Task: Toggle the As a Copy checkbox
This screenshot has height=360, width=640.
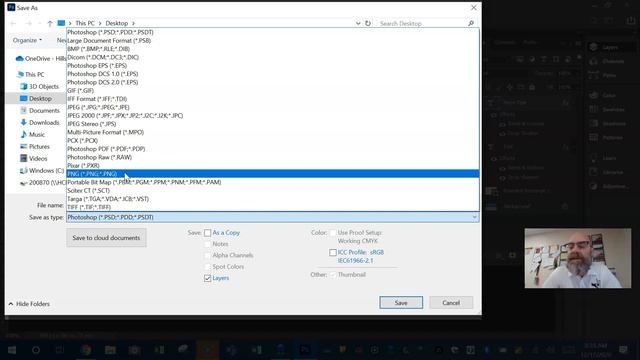Action: [207, 233]
